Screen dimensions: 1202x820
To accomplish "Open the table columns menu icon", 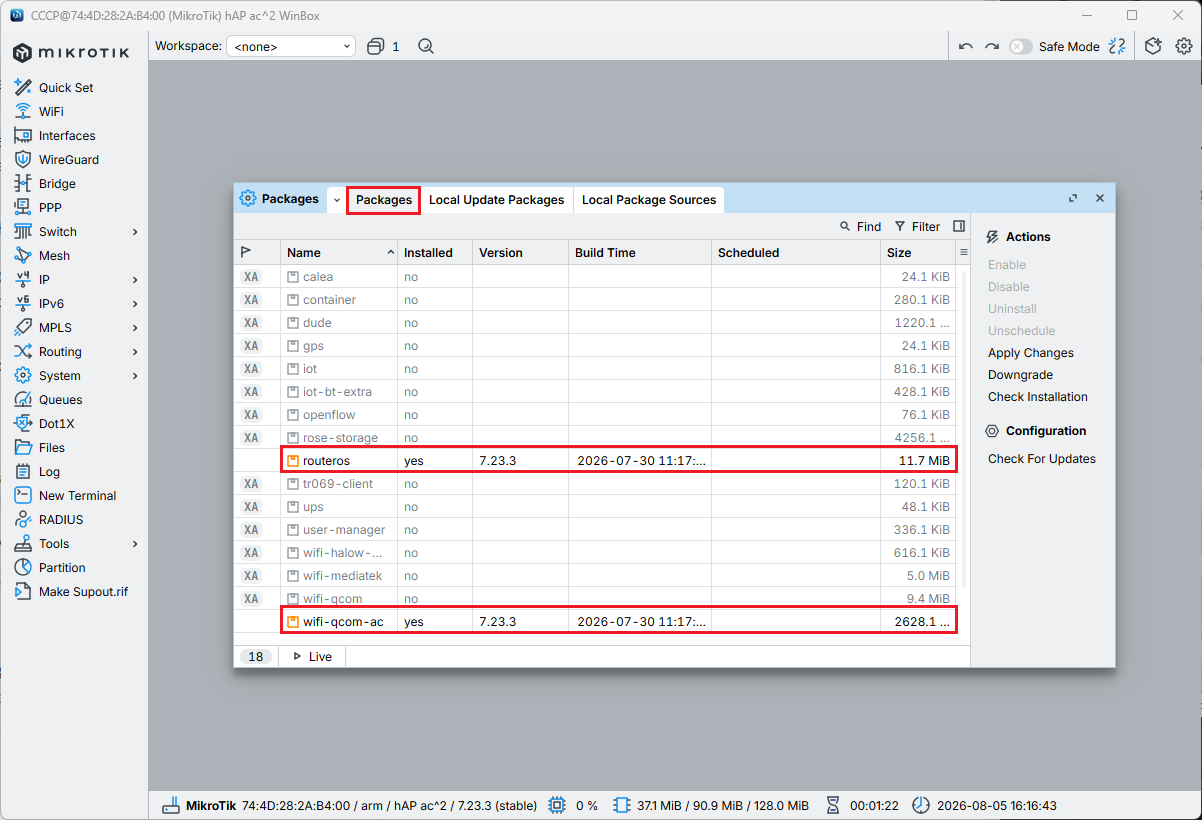I will [964, 253].
